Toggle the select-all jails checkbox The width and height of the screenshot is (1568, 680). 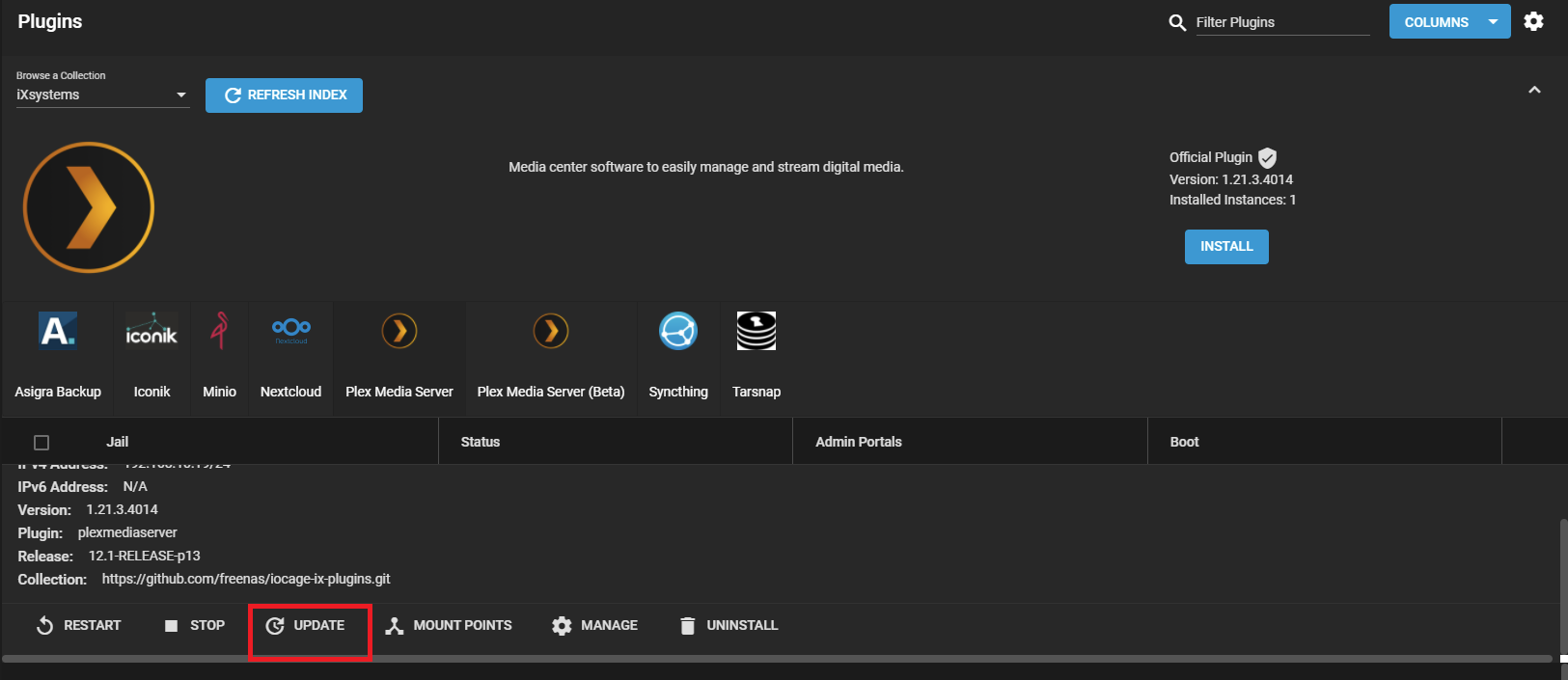coord(41,443)
